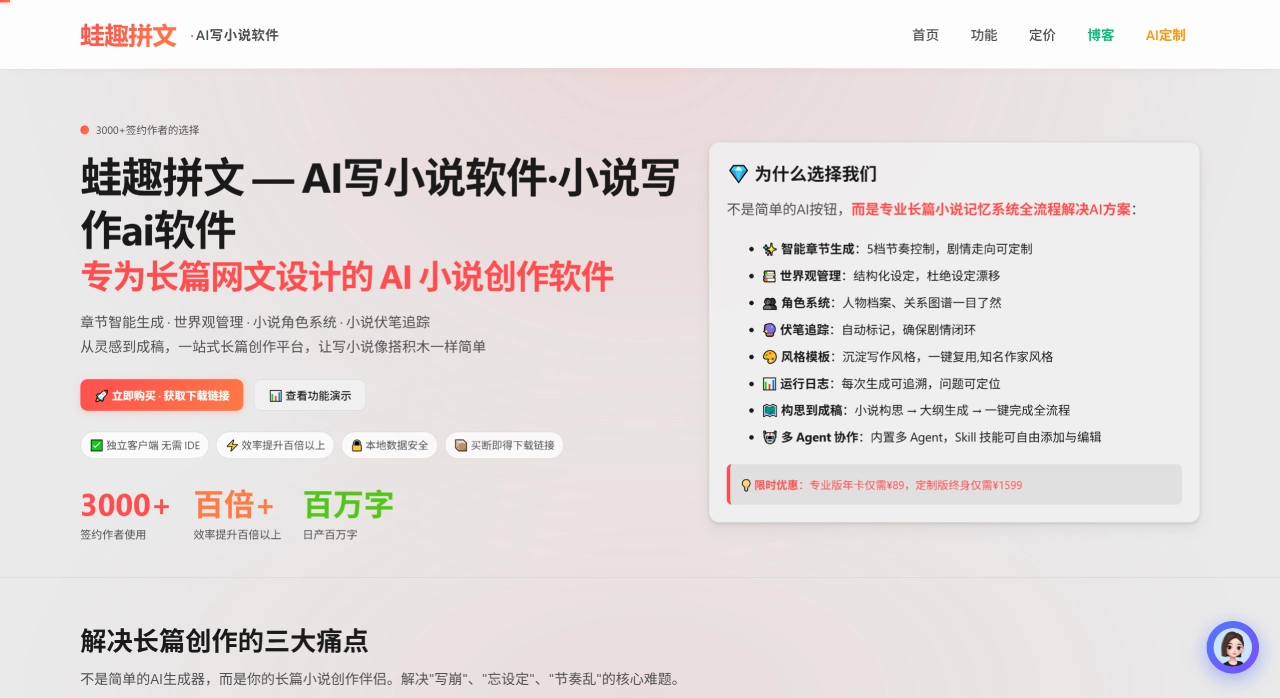
Task: Click the 立即购买·获取下载链接 button
Action: tap(162, 395)
